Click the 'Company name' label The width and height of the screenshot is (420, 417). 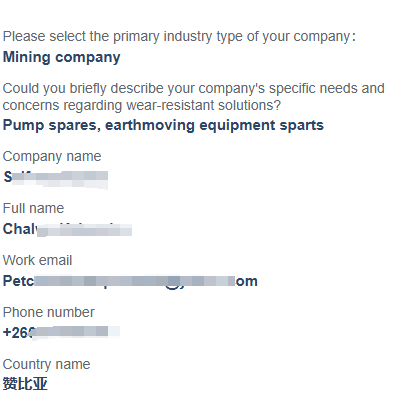(52, 156)
